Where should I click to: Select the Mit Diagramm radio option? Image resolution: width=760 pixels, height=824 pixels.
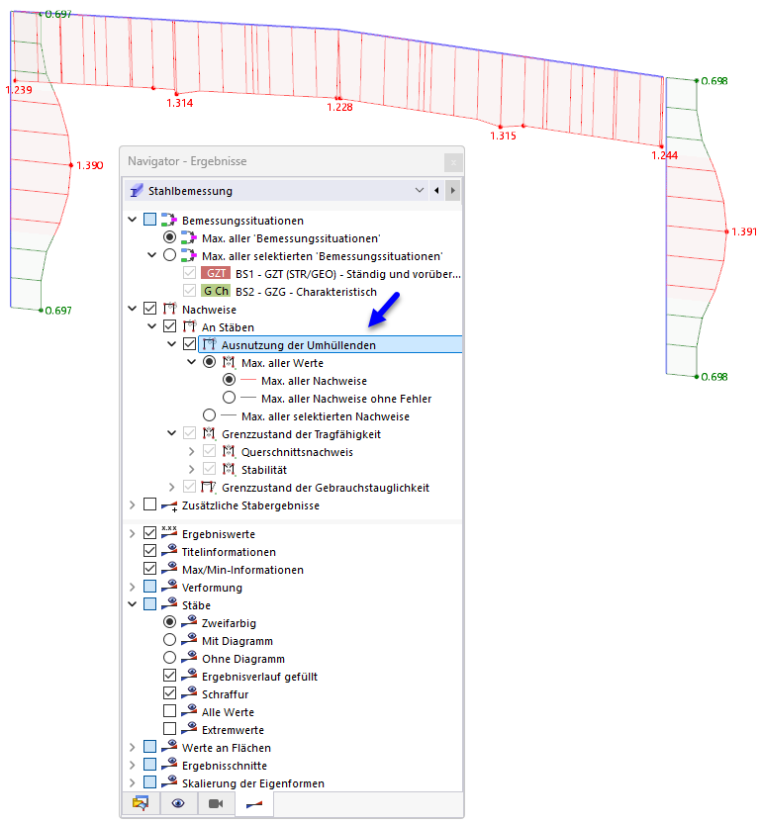(x=169, y=640)
